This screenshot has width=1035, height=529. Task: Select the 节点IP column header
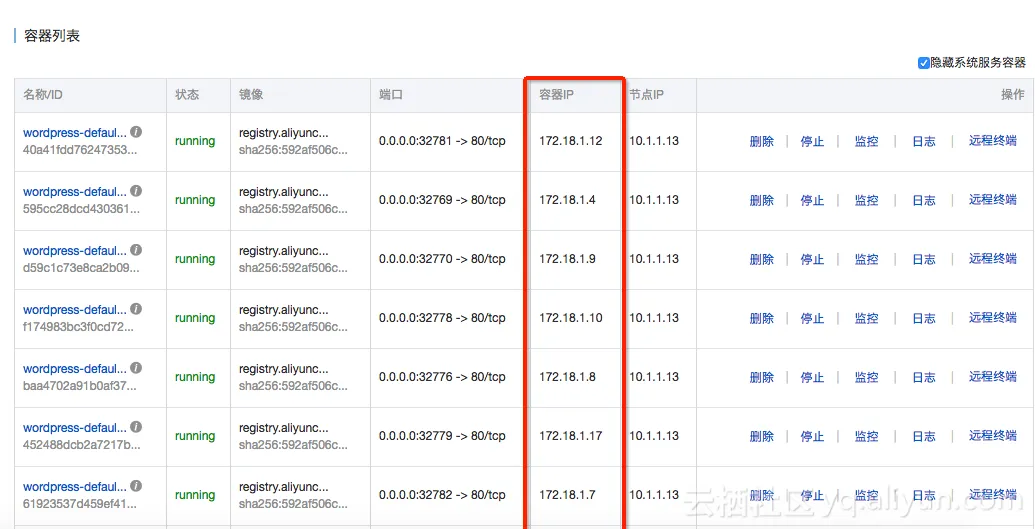point(646,95)
